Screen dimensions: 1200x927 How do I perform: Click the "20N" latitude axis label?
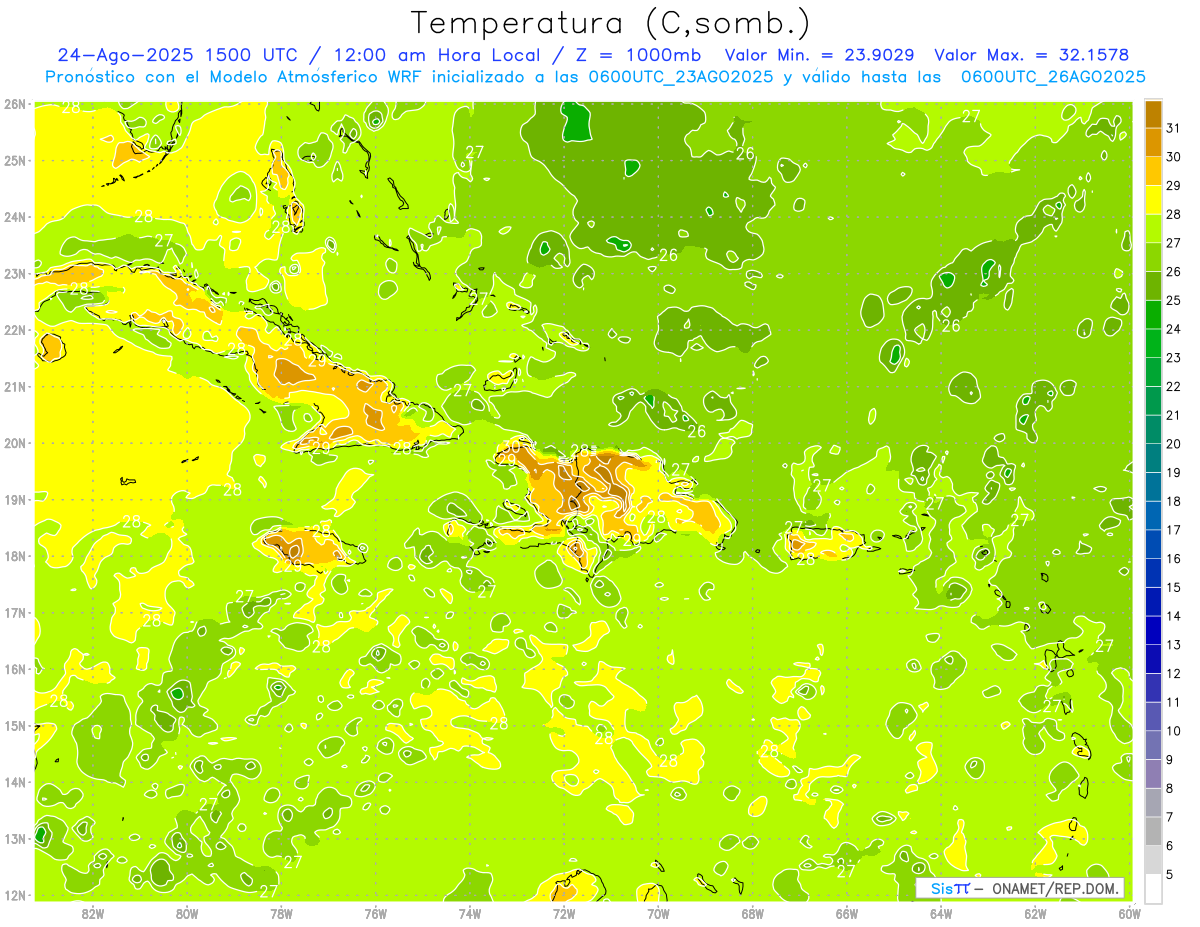click(x=14, y=443)
